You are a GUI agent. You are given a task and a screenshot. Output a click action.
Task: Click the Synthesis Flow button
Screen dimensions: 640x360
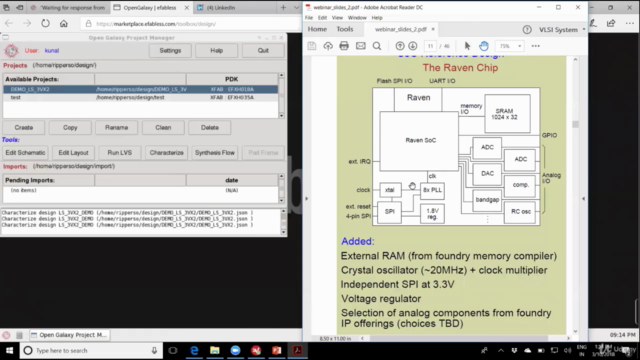pos(215,153)
